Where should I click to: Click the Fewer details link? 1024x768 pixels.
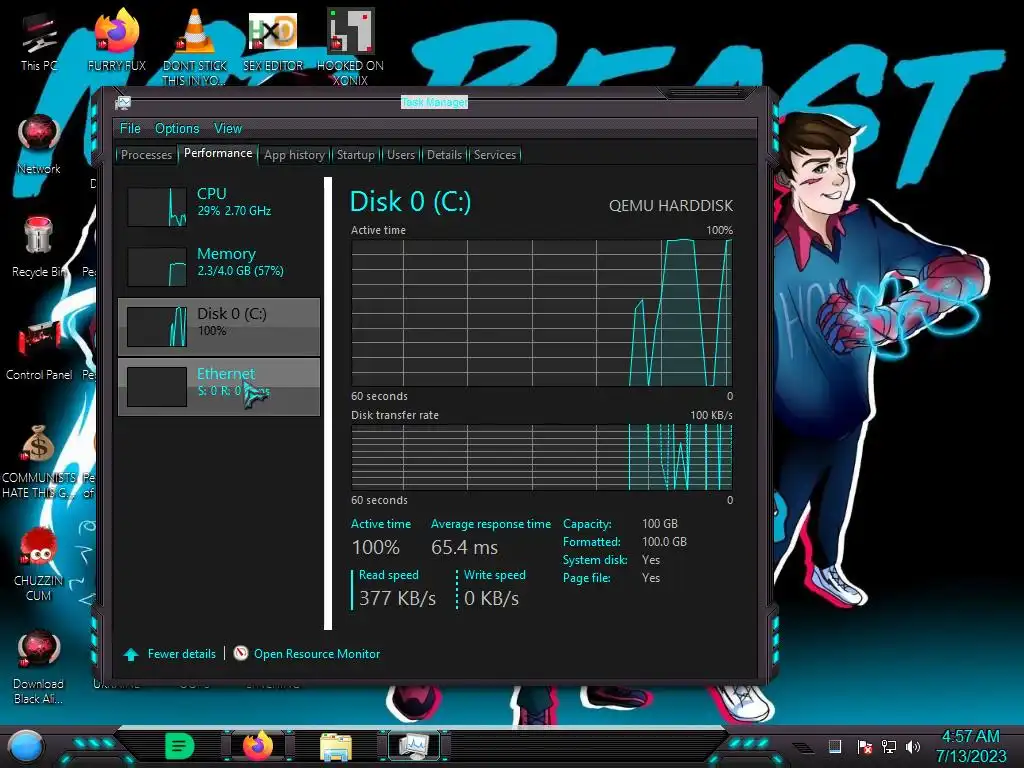(182, 654)
